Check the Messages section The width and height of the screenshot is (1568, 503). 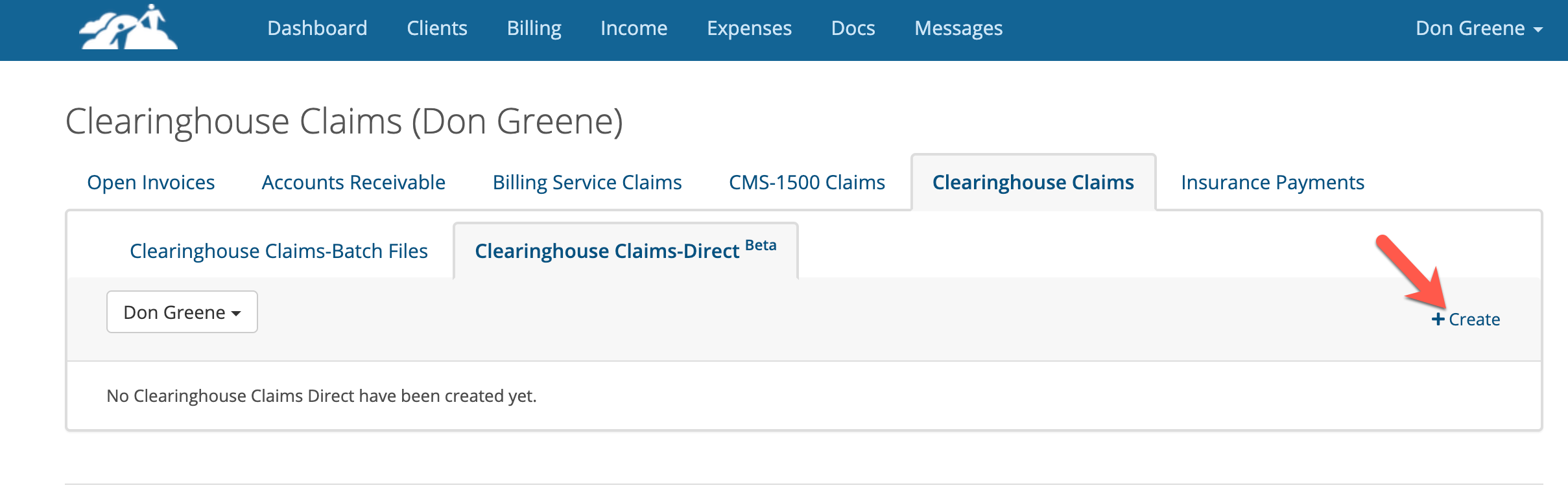tap(958, 28)
